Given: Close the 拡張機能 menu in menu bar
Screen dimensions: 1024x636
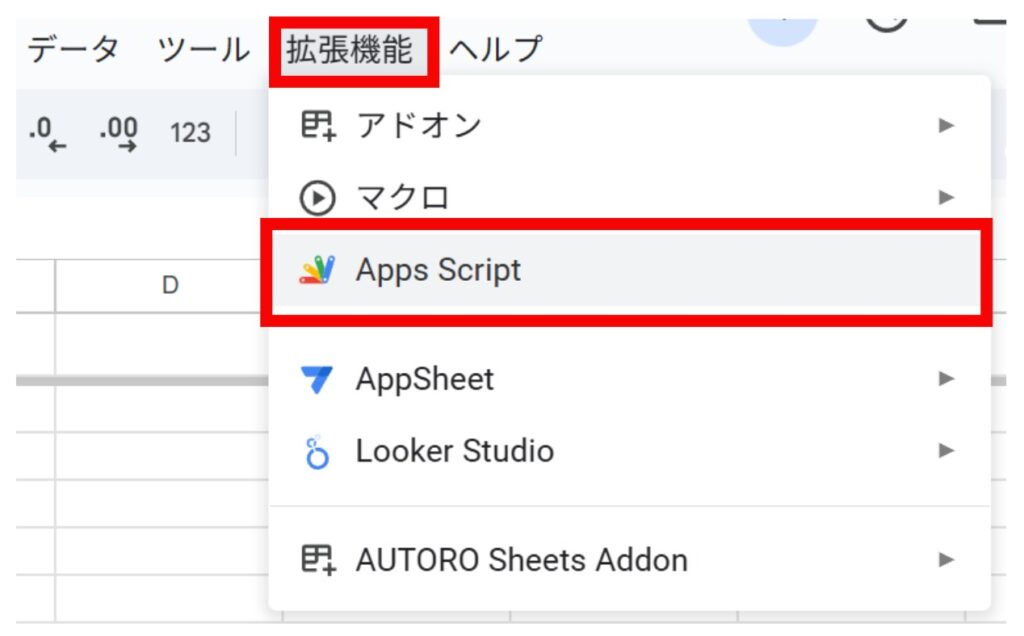Looking at the screenshot, I should pos(349,49).
